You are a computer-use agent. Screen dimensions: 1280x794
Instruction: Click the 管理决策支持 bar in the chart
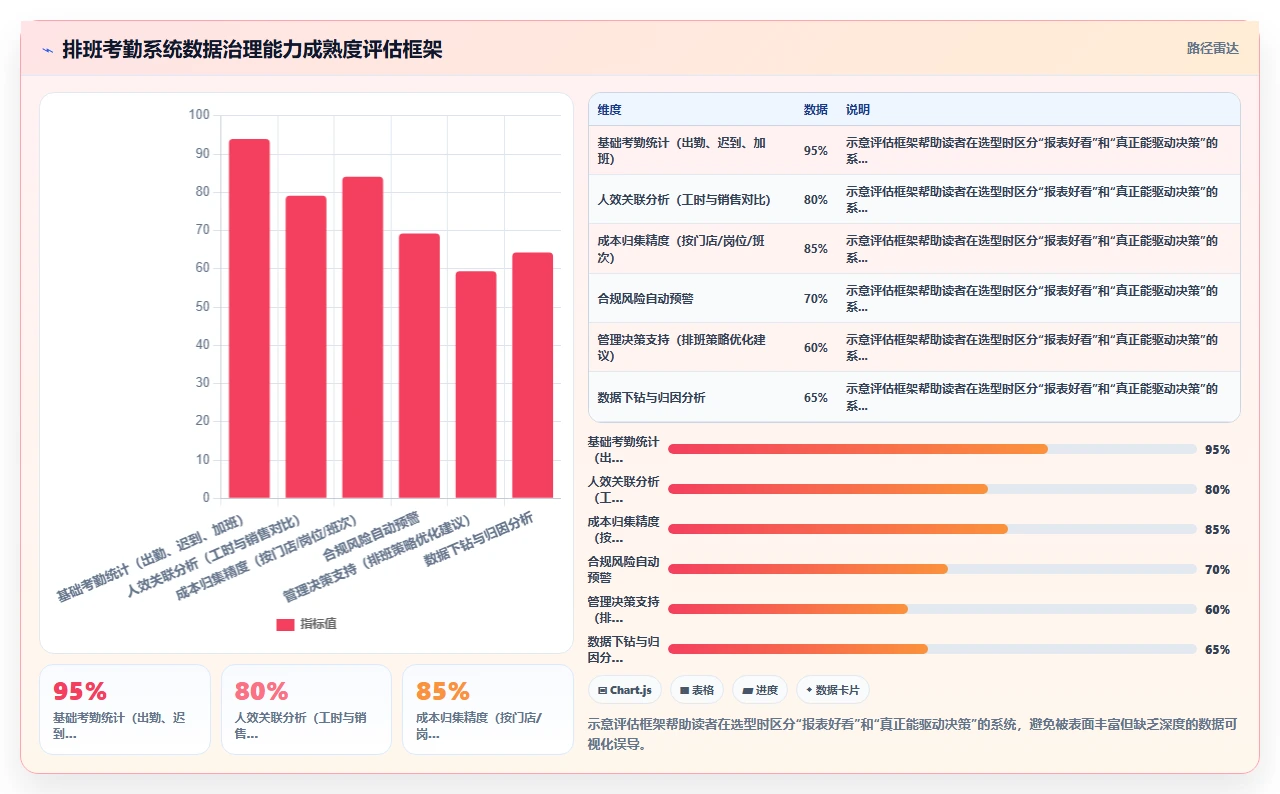476,385
